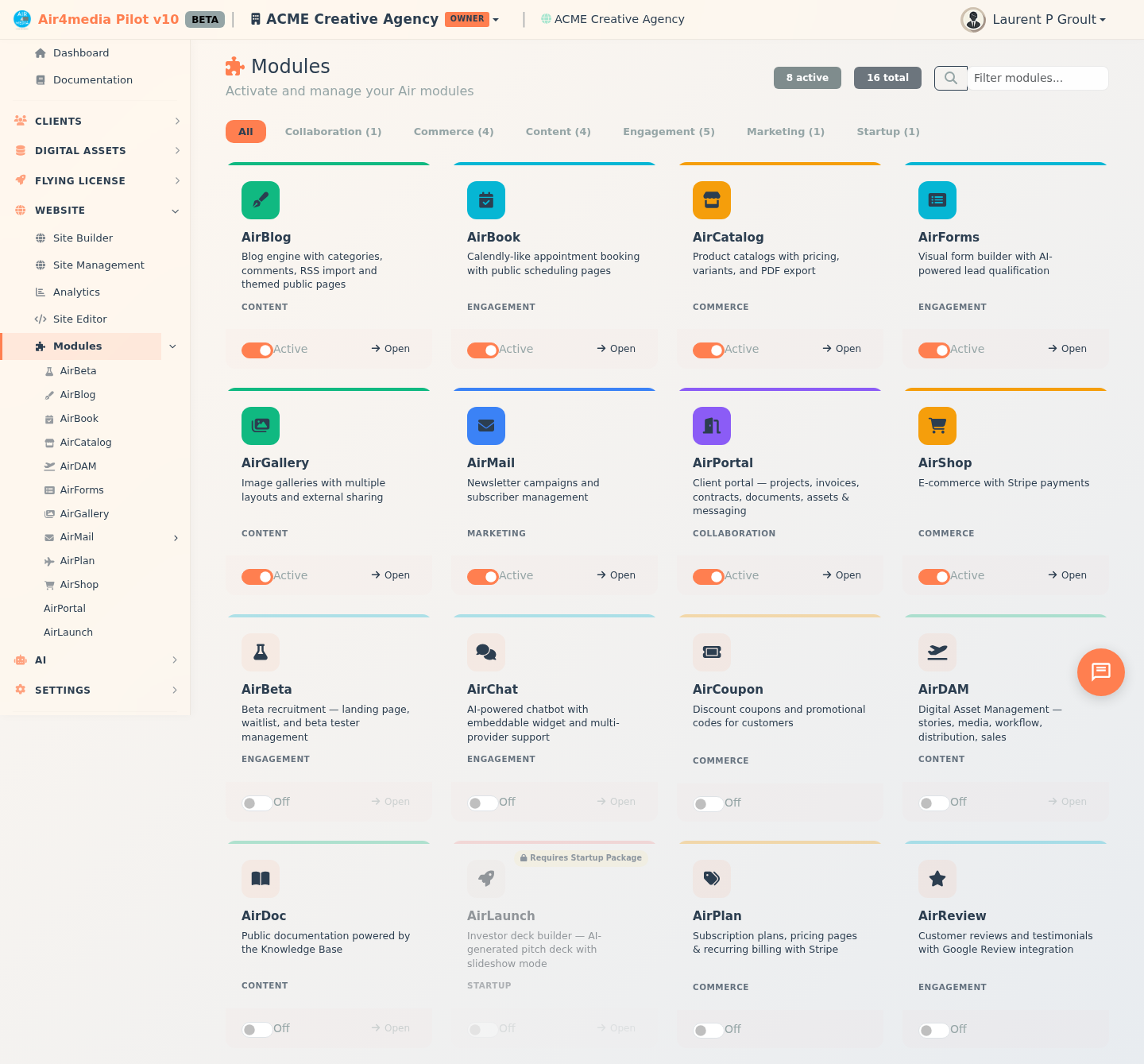This screenshot has height=1064, width=1144.
Task: Click the AirMail envelope module icon
Action: [486, 426]
